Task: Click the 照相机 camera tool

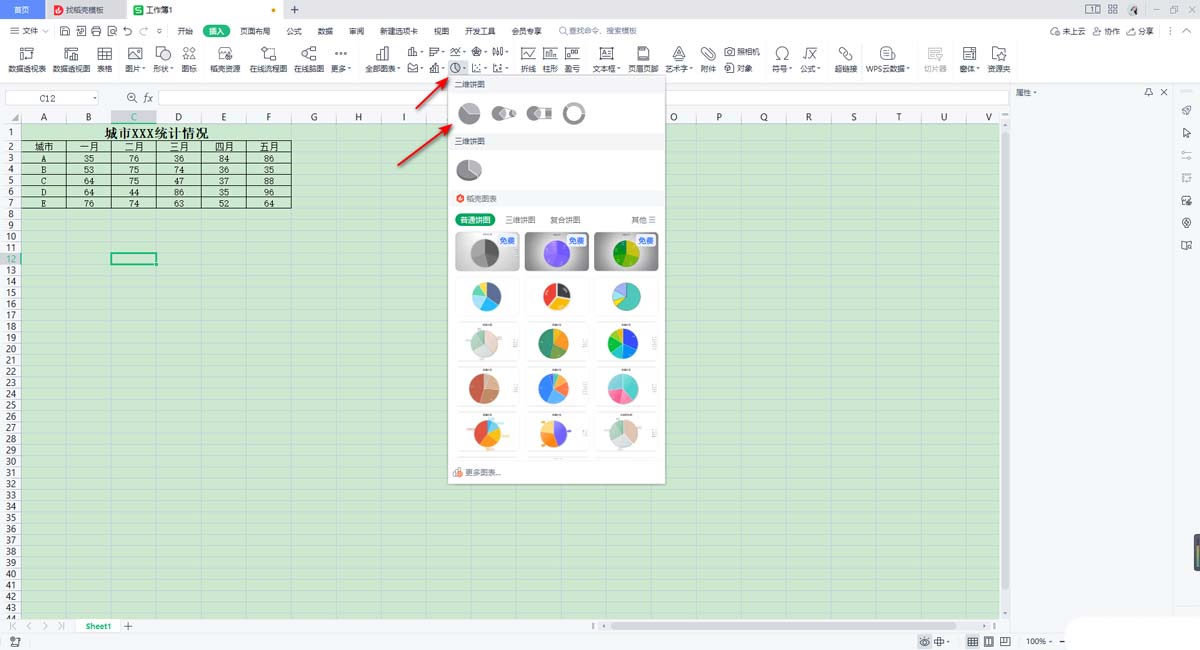Action: pos(742,51)
